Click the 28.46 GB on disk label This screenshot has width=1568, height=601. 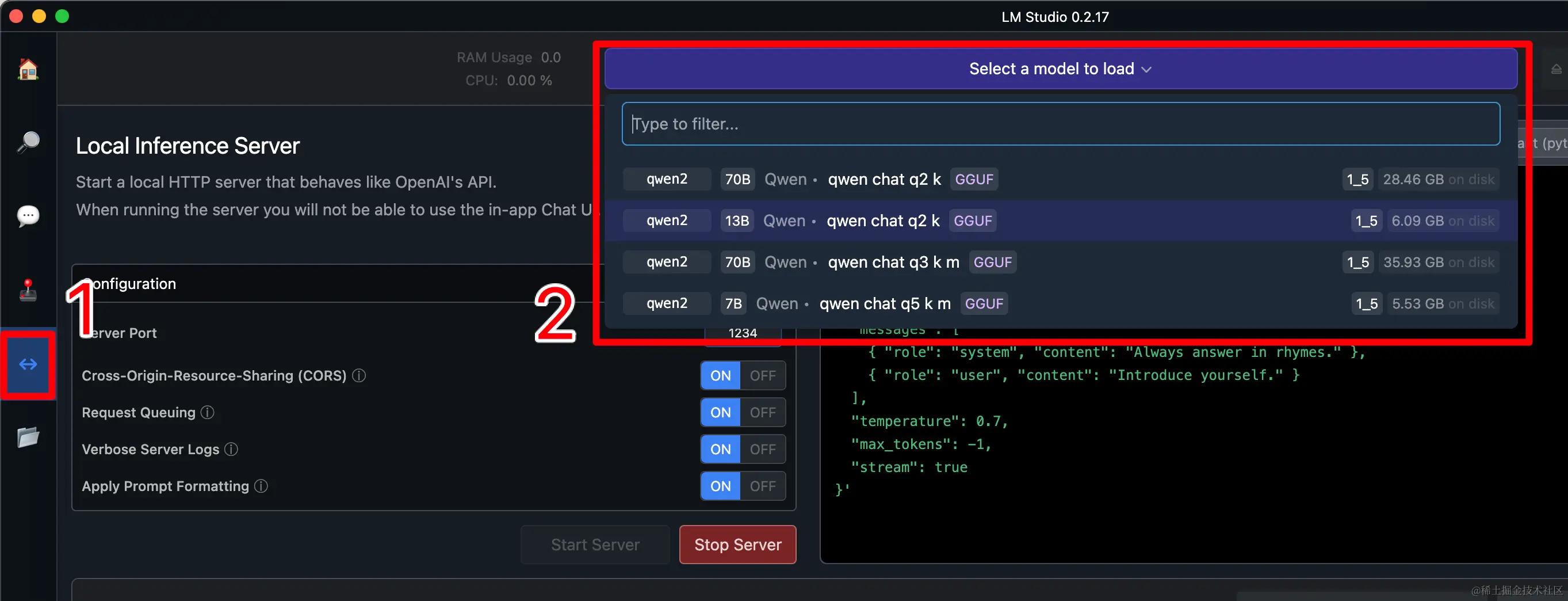pos(1439,179)
